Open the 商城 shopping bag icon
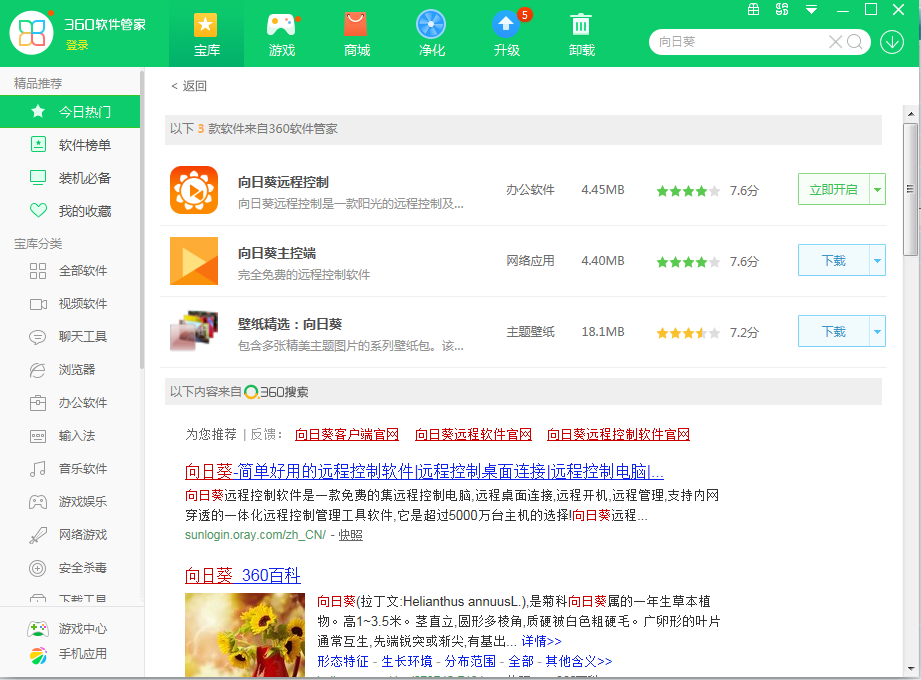Image resolution: width=921 pixels, height=680 pixels. (x=356, y=26)
